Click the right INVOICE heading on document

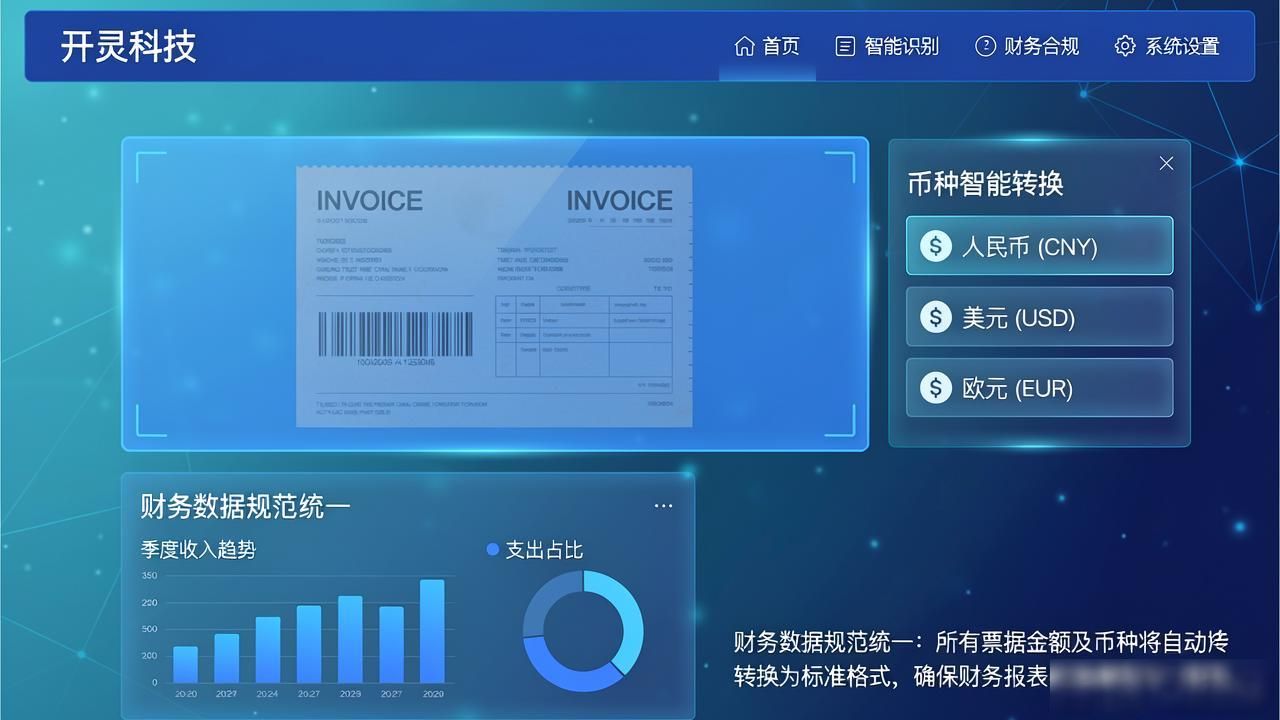[619, 200]
